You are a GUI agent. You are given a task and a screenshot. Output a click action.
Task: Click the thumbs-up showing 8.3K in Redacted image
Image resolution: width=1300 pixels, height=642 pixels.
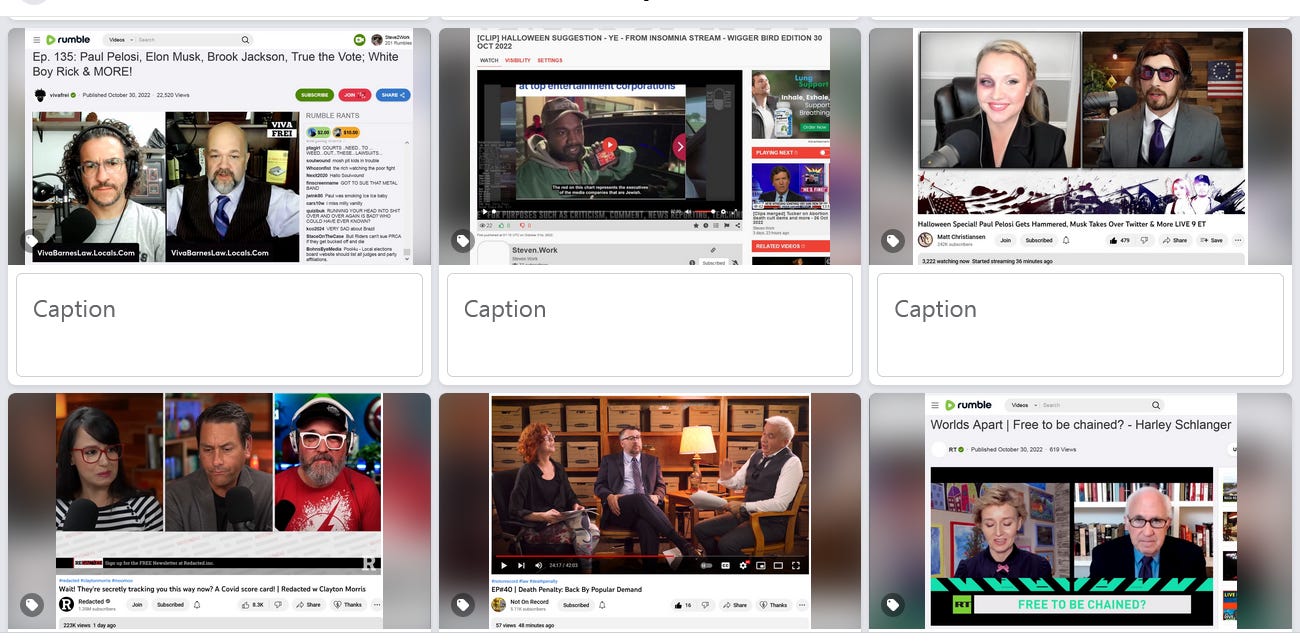coord(253,604)
